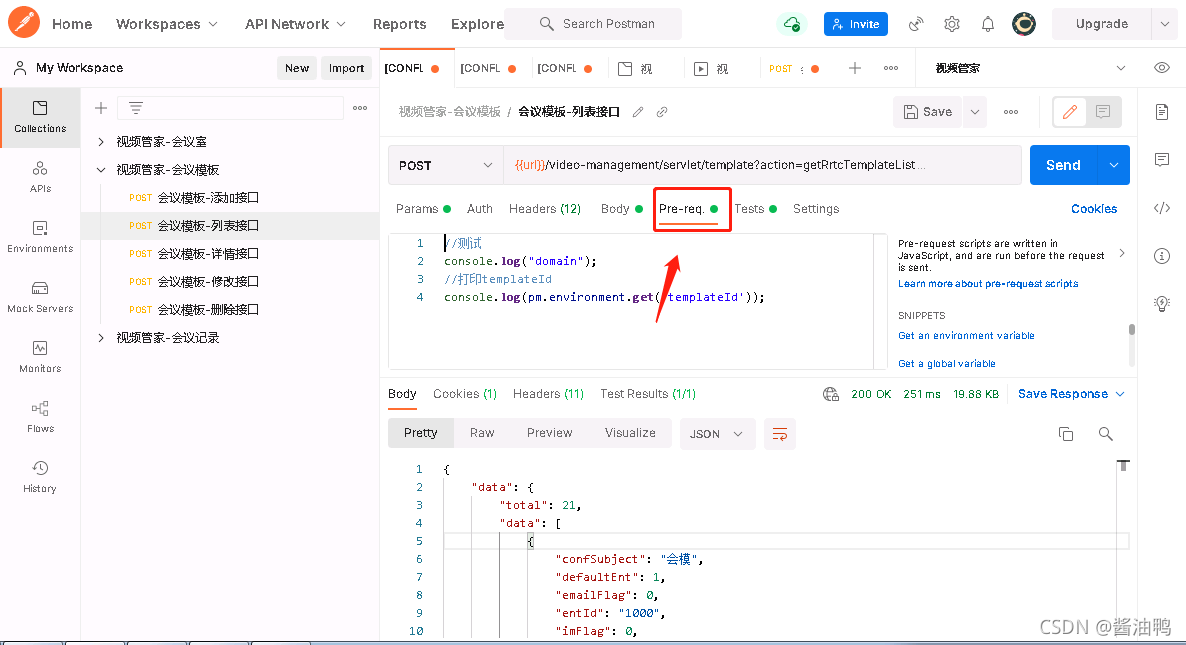Screen dimensions: 1186x645
Task: Click Get an environment variable snippet
Action: coord(966,336)
